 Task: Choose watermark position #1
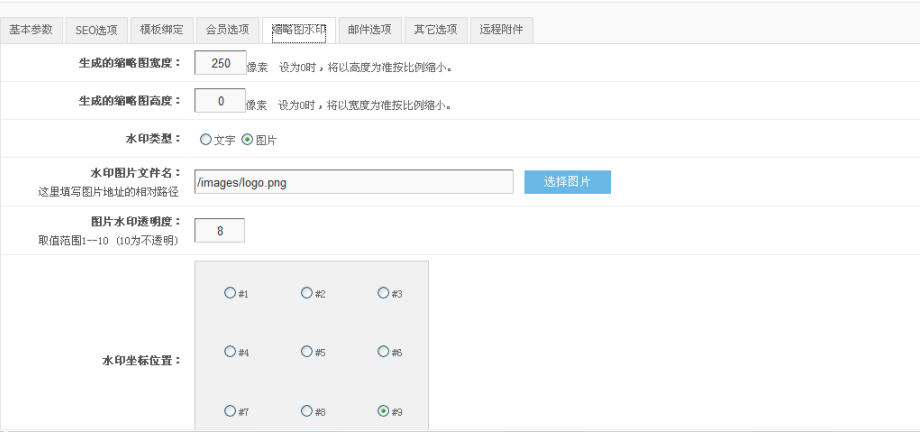230,293
